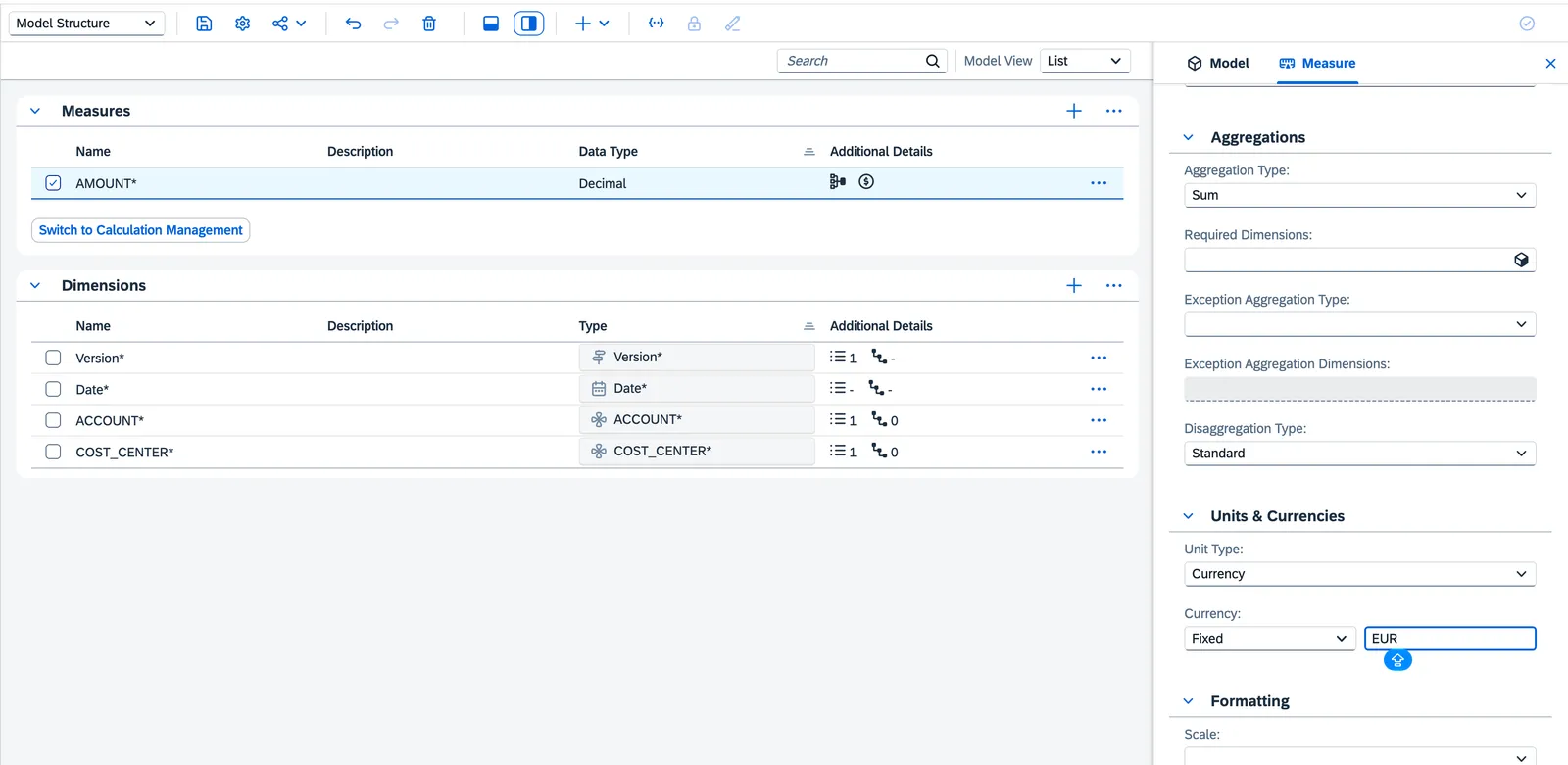Add a new measure with the plus icon
1568x765 pixels.
tap(1074, 111)
